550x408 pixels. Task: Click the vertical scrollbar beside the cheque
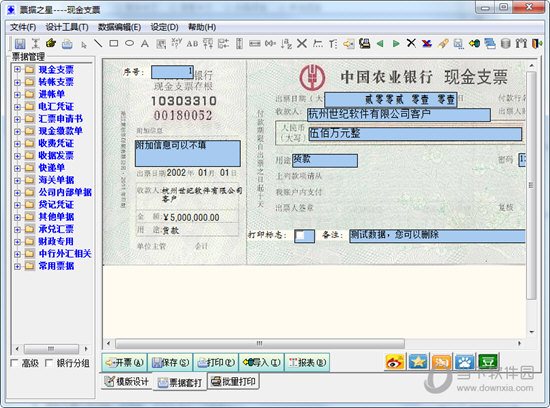coord(531,186)
